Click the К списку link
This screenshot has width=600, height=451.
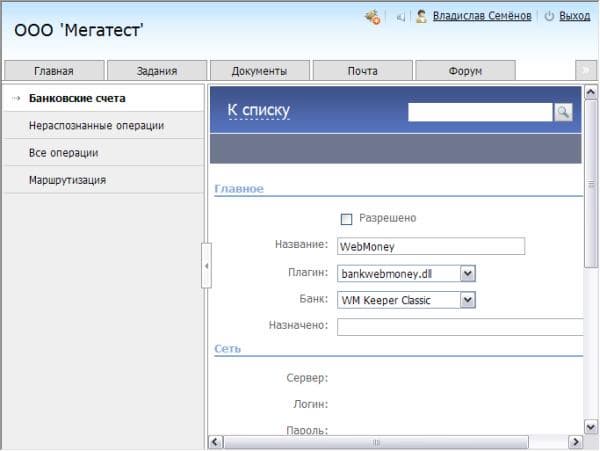pyautogui.click(x=259, y=110)
